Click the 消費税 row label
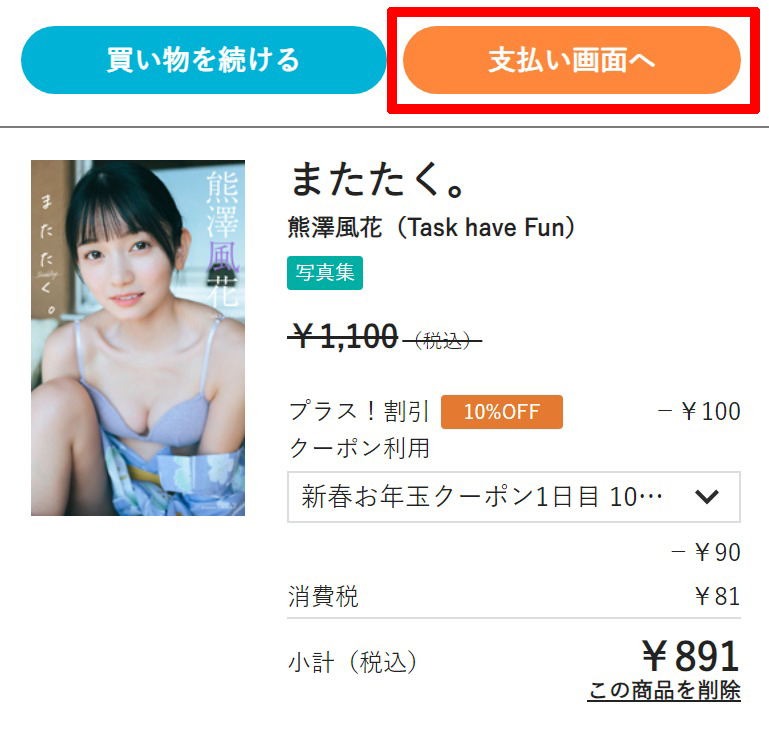Image resolution: width=769 pixels, height=732 pixels. [323, 596]
